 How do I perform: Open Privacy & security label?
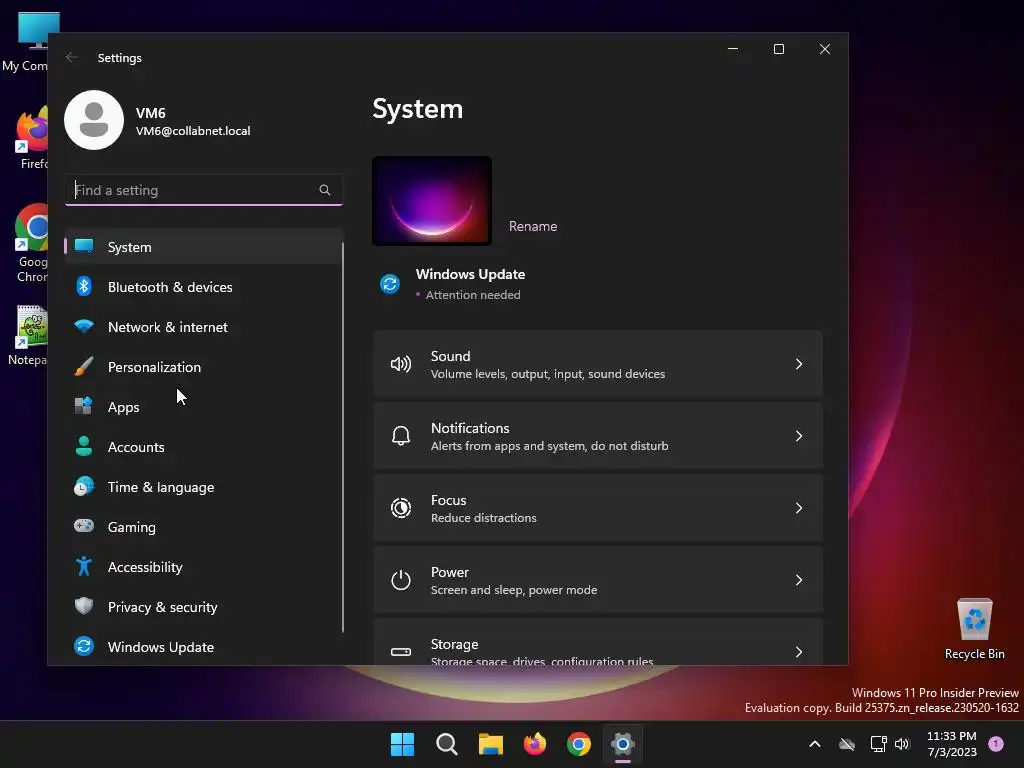coord(162,607)
